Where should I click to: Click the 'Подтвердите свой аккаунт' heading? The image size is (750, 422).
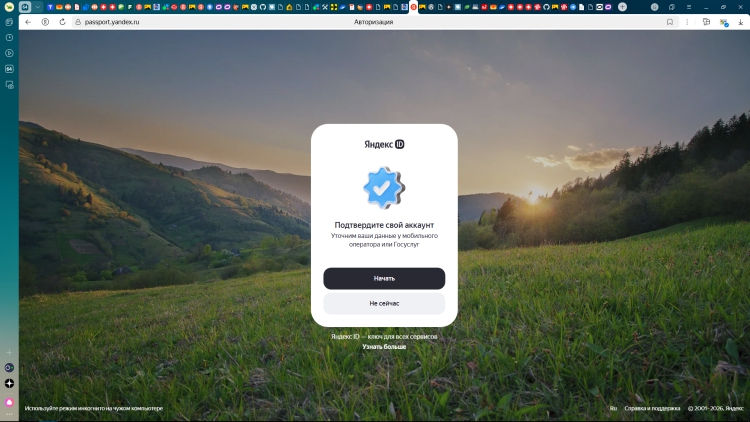coord(384,225)
